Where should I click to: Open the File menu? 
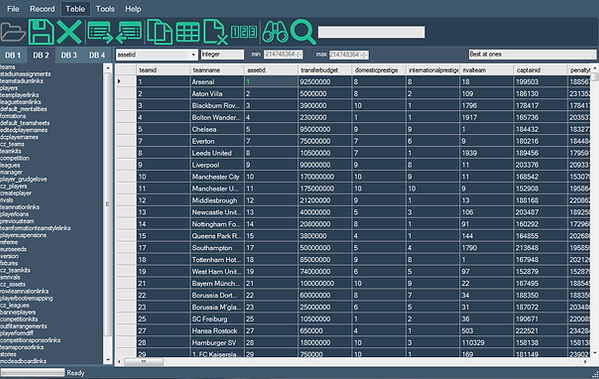[13, 9]
